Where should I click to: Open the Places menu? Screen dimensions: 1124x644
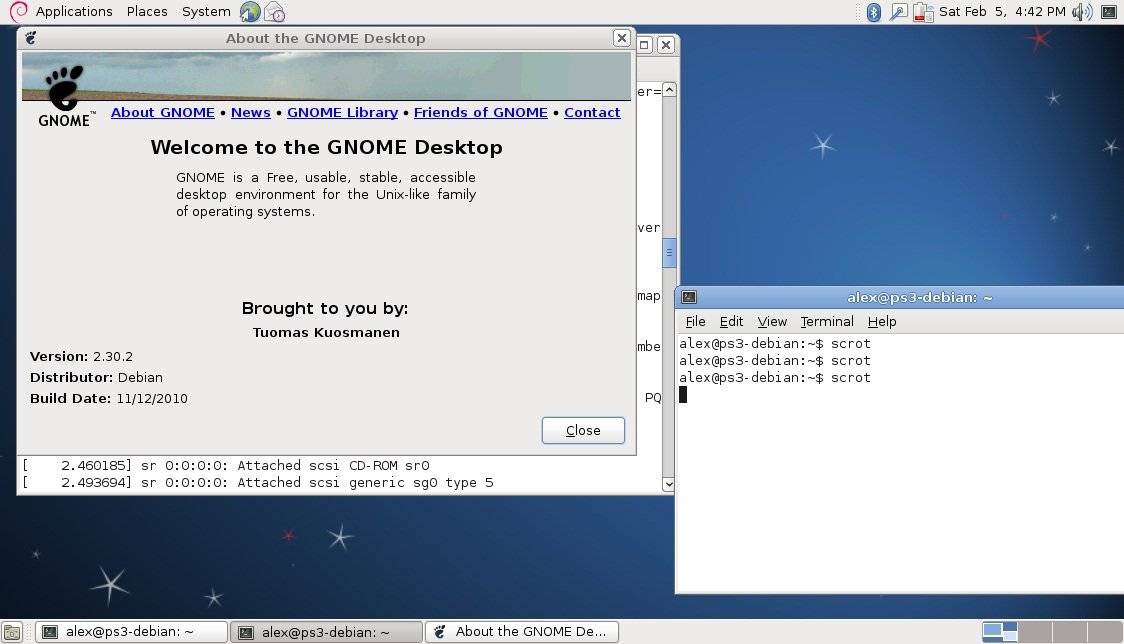click(147, 11)
